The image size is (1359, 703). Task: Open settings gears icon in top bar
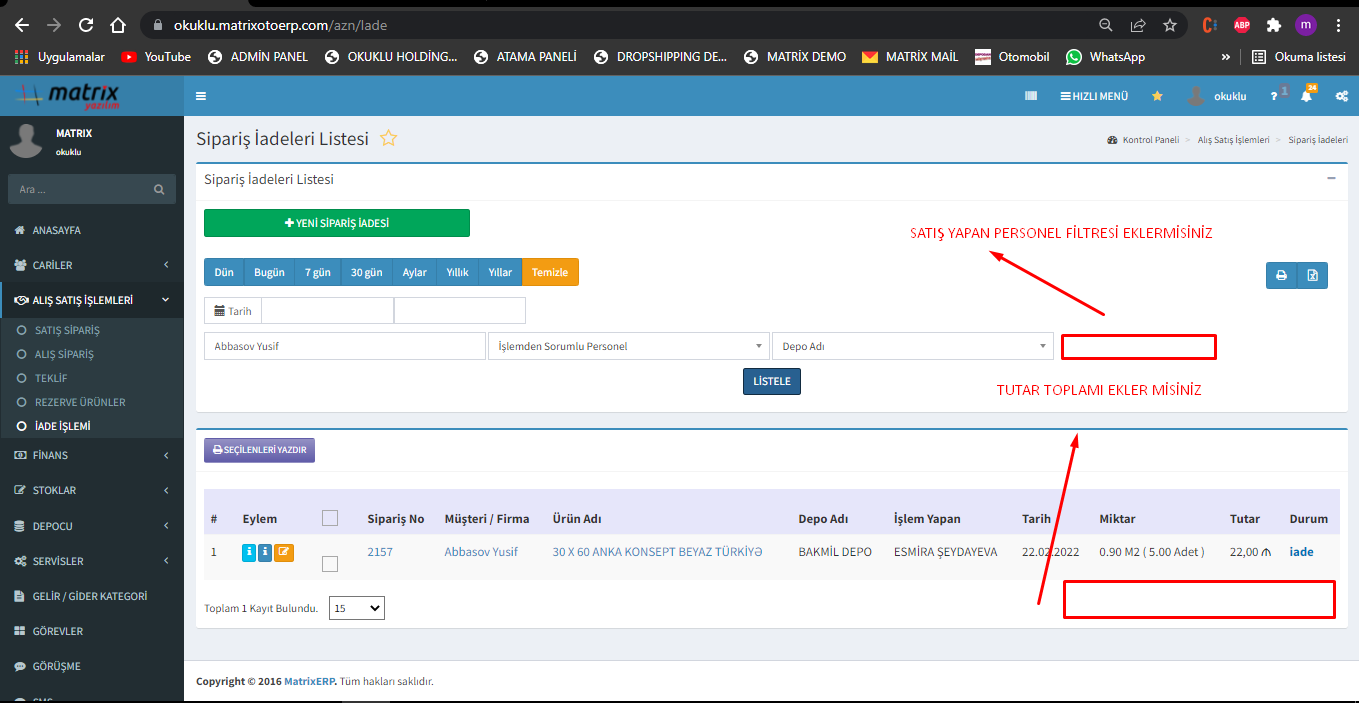point(1341,96)
